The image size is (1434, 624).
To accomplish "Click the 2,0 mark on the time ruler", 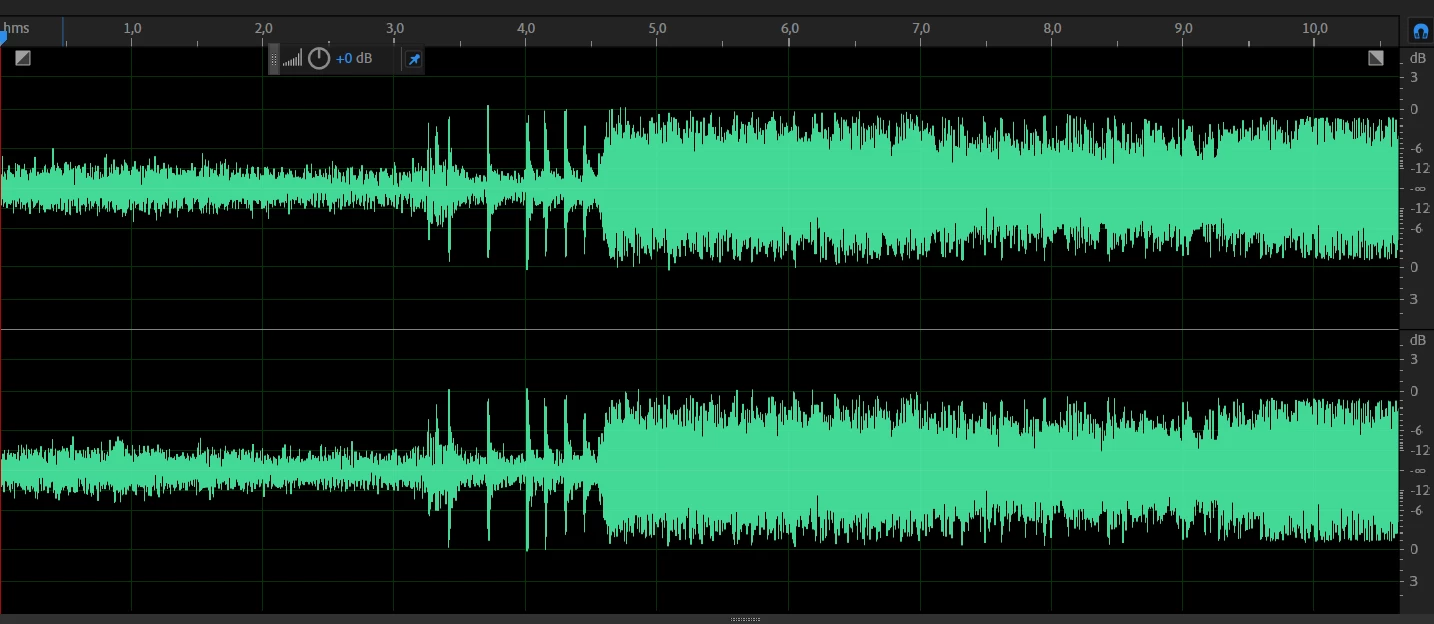I will [x=264, y=29].
